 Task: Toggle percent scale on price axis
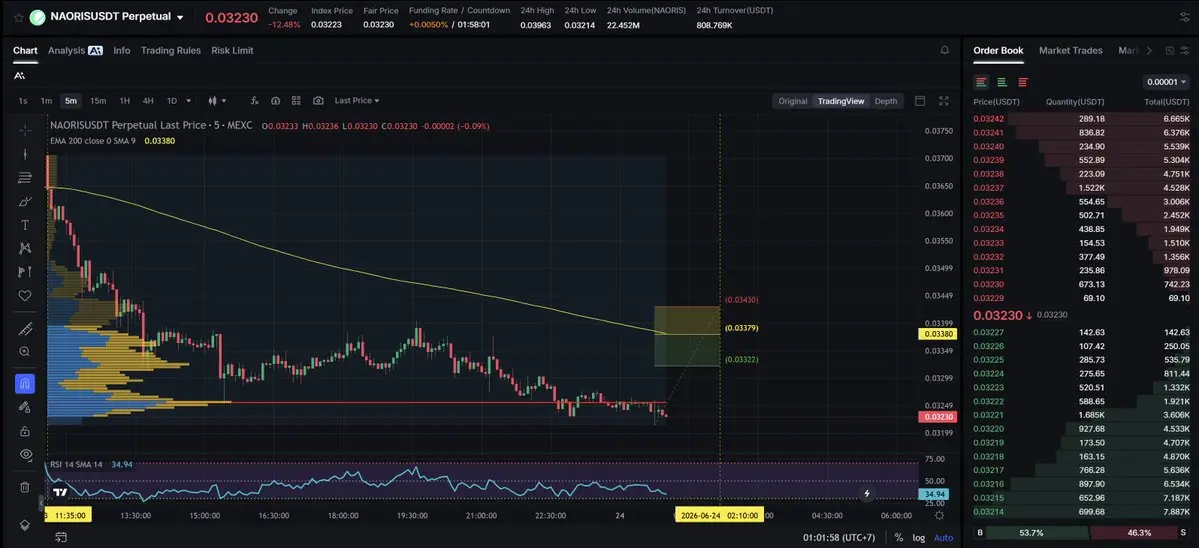pos(898,537)
